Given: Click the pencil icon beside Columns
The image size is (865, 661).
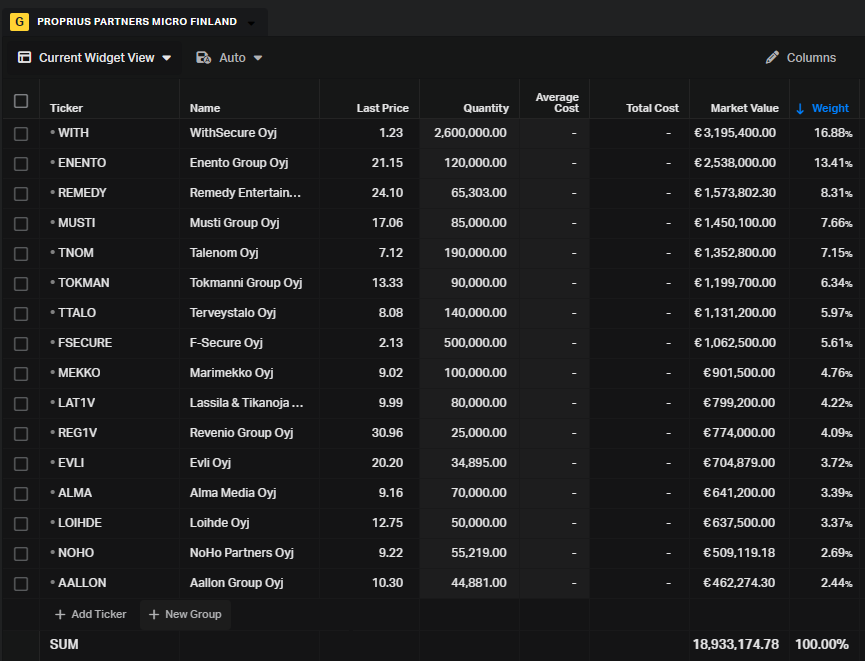Looking at the screenshot, I should tap(772, 58).
